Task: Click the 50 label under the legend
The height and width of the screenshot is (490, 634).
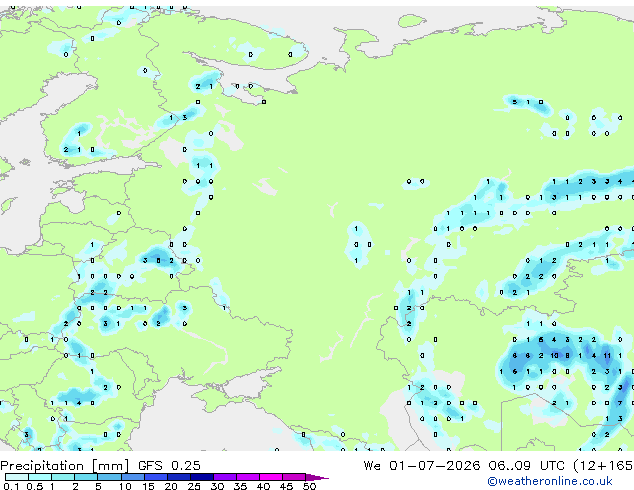Action: pyautogui.click(x=309, y=486)
